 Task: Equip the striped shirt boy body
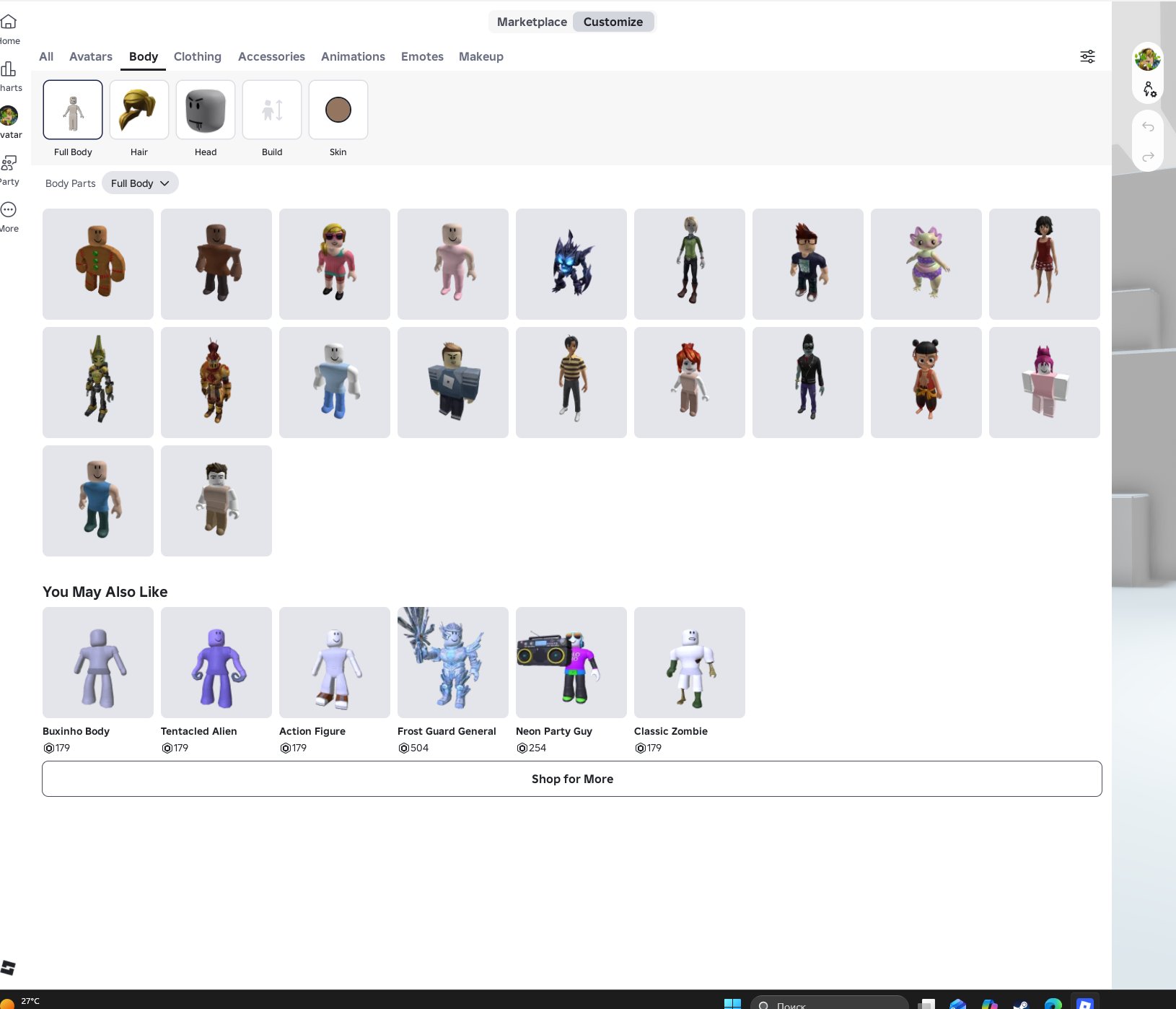click(571, 383)
